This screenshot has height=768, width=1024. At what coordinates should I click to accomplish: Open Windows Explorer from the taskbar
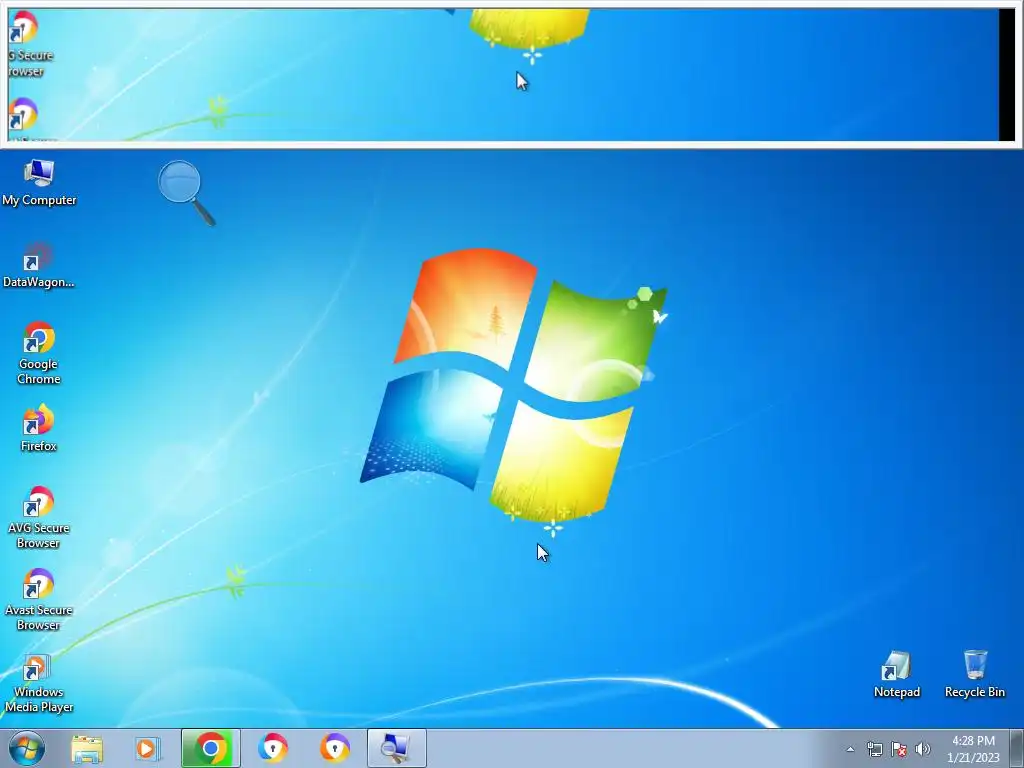click(x=87, y=748)
